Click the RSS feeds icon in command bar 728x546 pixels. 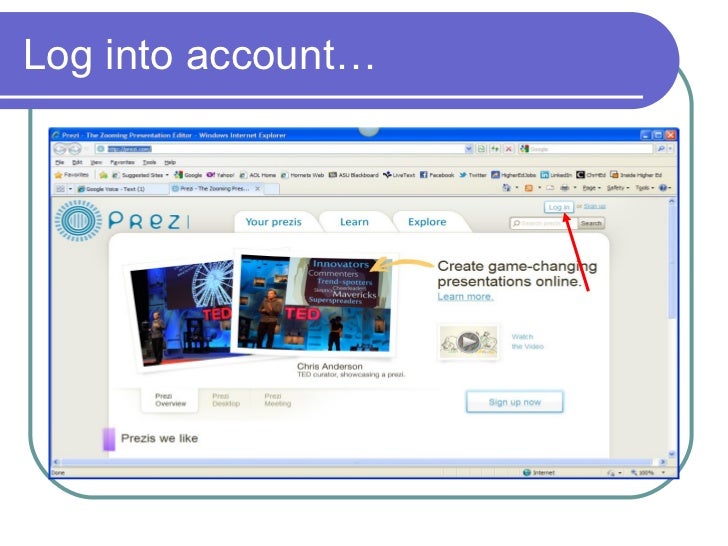click(528, 188)
